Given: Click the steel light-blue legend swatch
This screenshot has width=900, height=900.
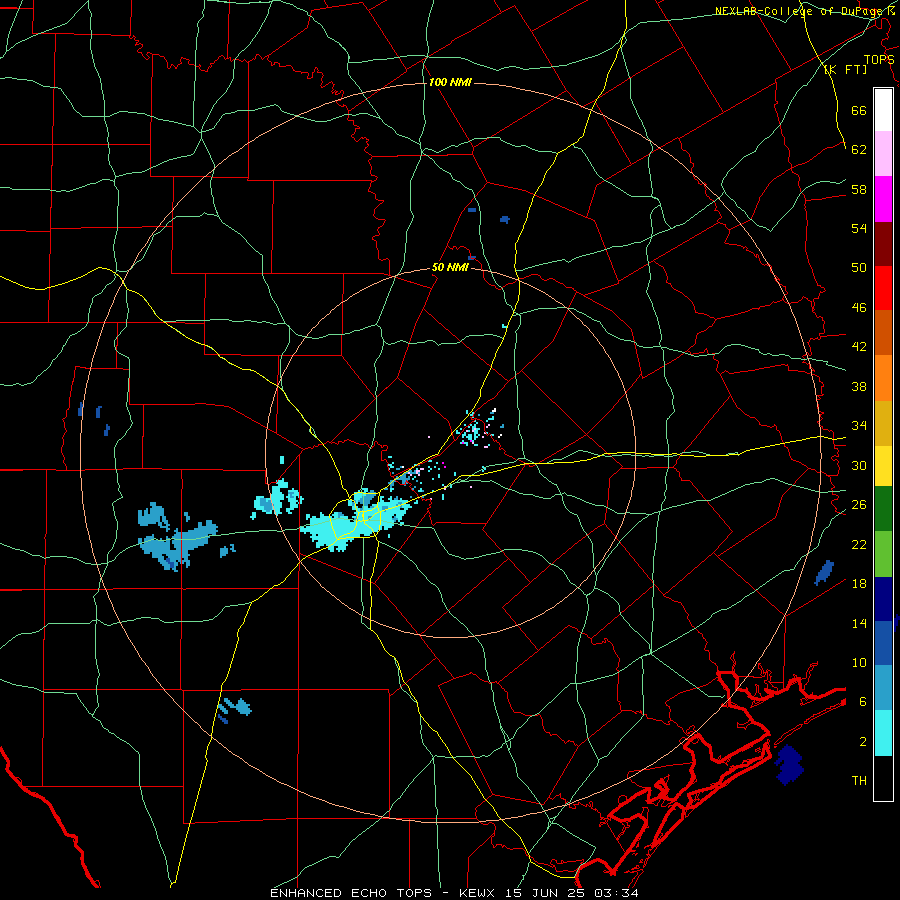Looking at the screenshot, I should pos(883,688).
